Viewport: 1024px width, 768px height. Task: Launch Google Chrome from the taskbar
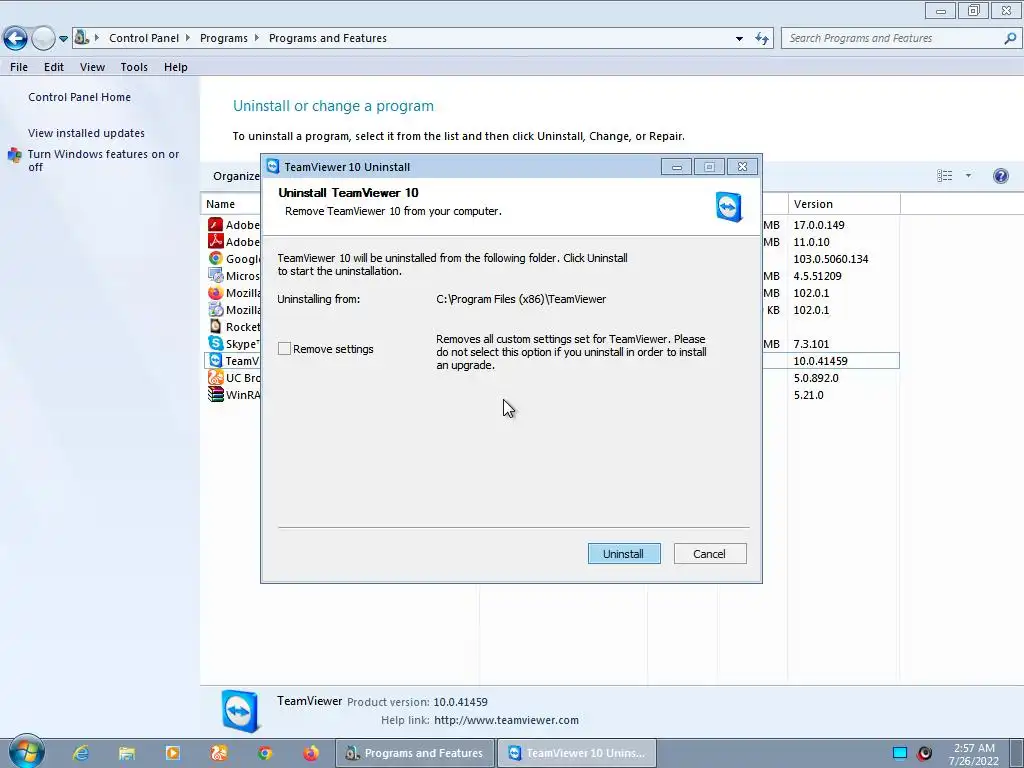point(264,753)
